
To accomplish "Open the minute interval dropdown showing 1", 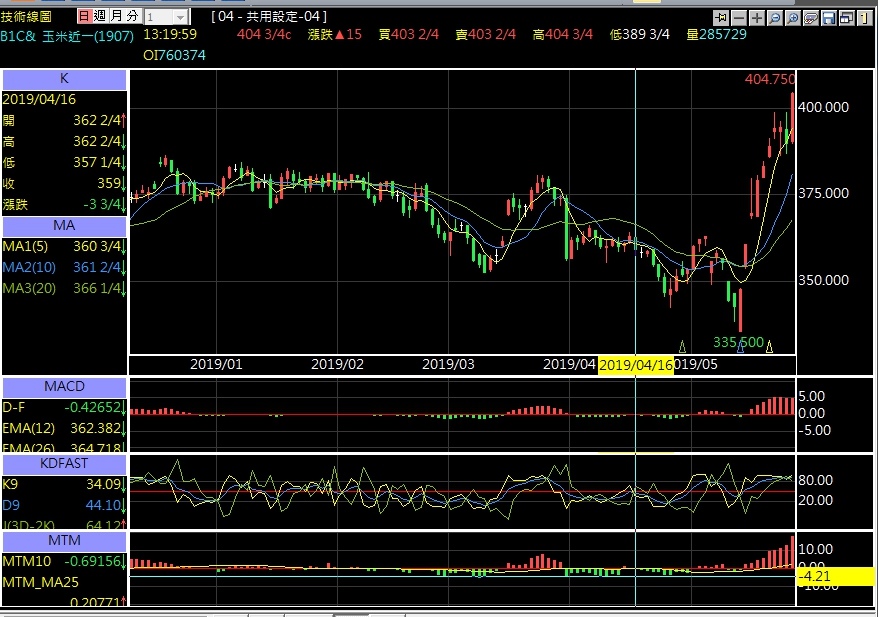I will point(166,17).
